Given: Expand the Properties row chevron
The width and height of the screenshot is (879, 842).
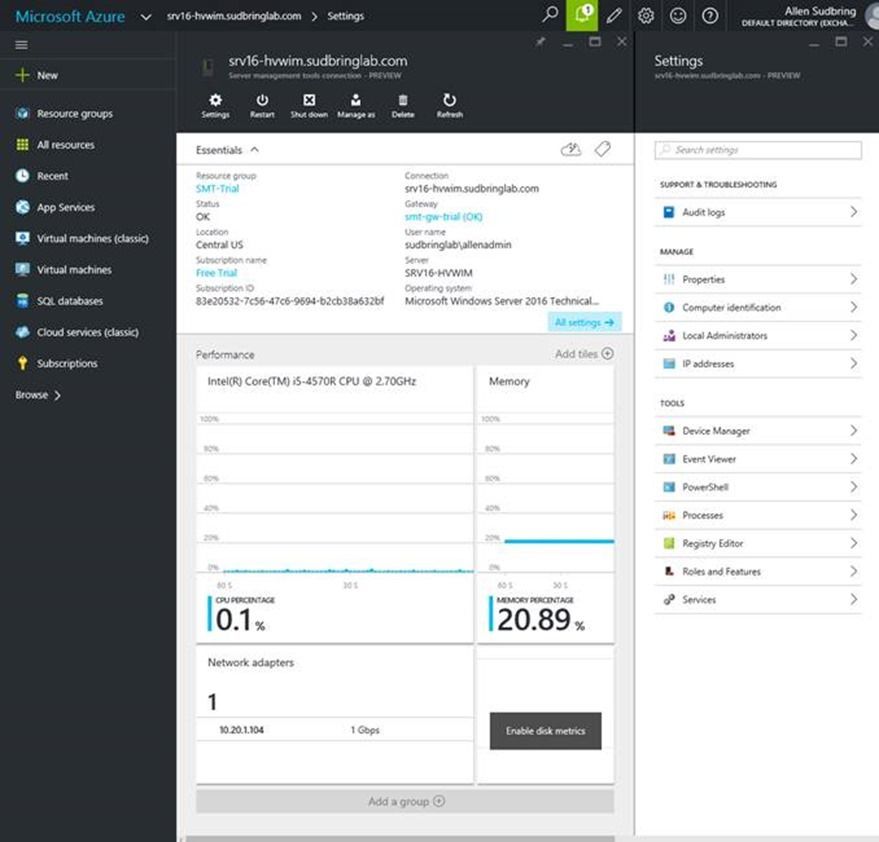Looking at the screenshot, I should 853,279.
